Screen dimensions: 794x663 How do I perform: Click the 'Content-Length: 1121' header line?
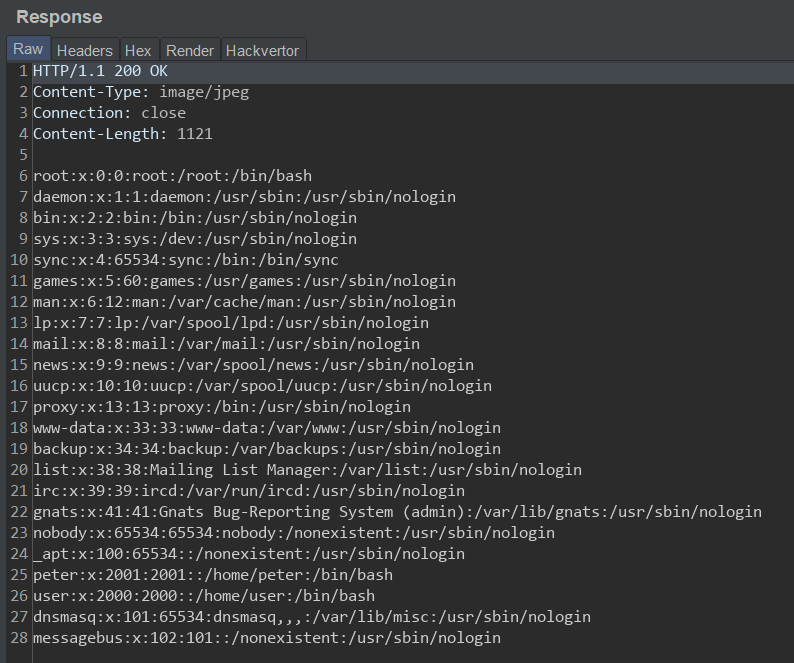click(x=123, y=134)
